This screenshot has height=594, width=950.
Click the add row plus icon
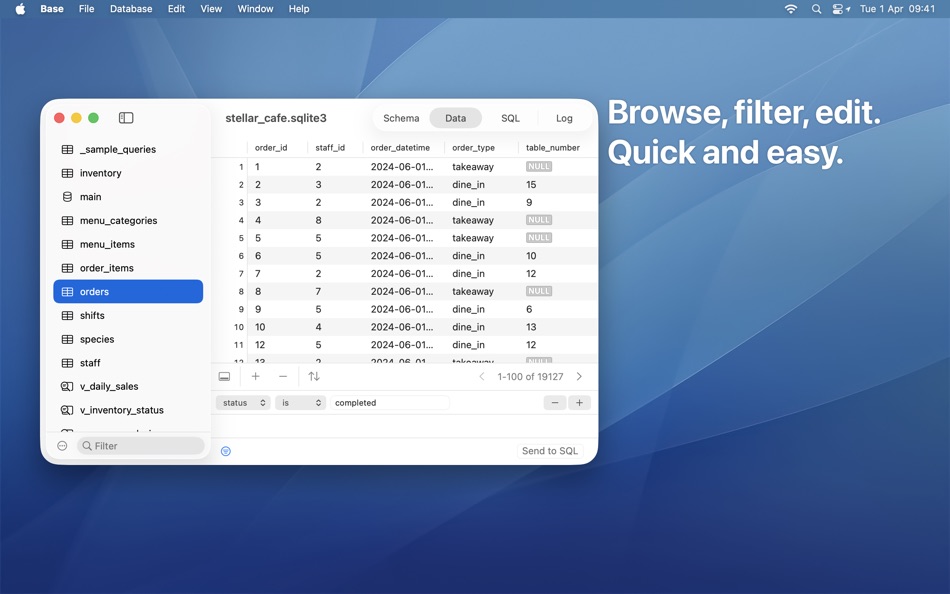(x=255, y=376)
